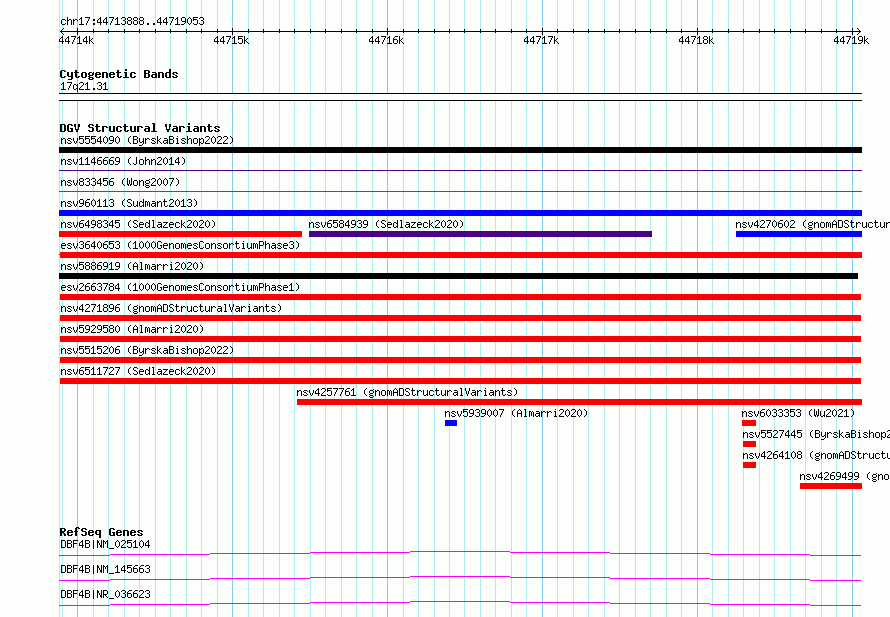Click the small red nsv6033353 Wu2021 bar
This screenshot has height=617, width=890.
tap(749, 423)
